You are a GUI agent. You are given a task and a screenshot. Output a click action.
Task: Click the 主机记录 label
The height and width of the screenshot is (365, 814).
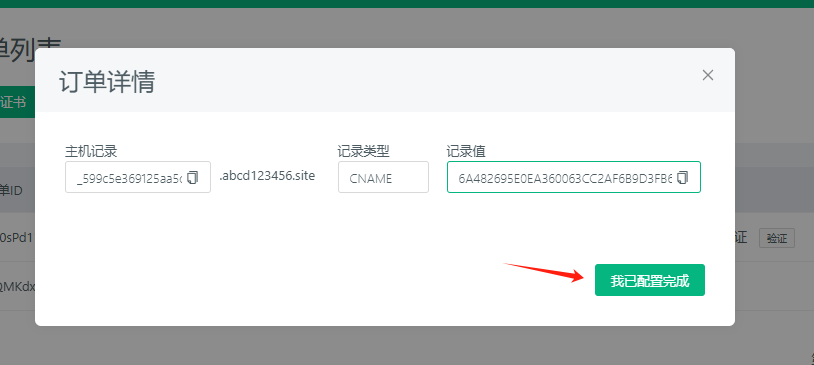click(91, 152)
